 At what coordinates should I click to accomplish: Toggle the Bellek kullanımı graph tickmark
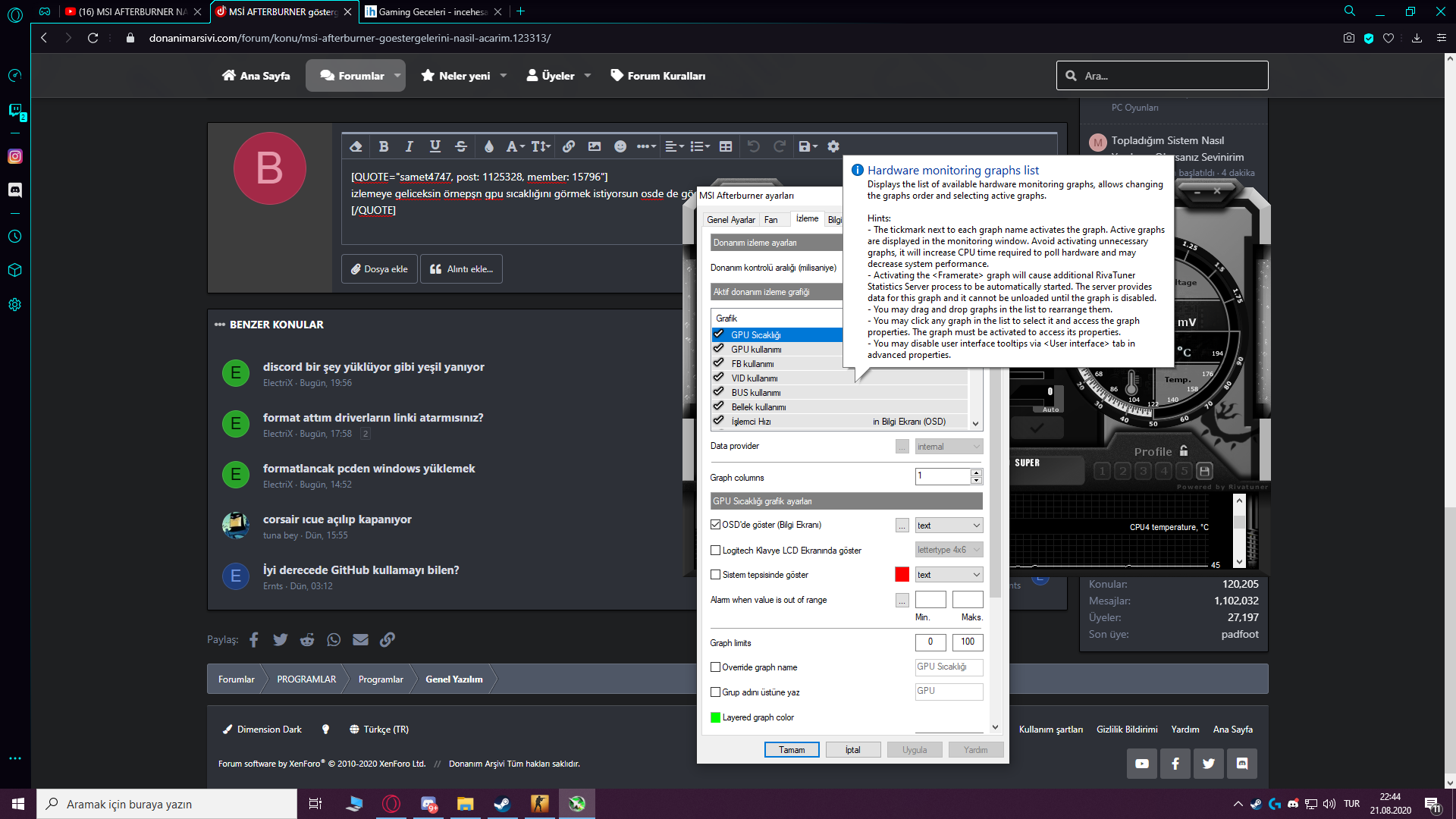coord(718,406)
